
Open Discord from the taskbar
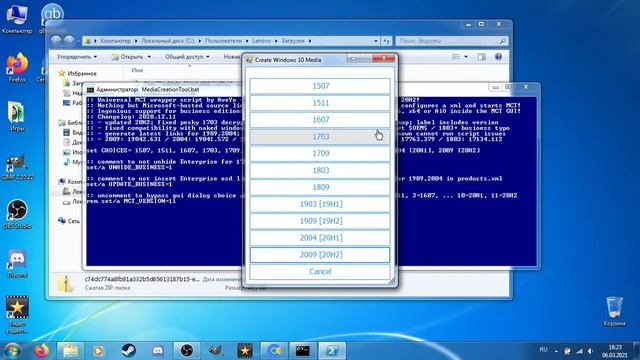(x=158, y=351)
